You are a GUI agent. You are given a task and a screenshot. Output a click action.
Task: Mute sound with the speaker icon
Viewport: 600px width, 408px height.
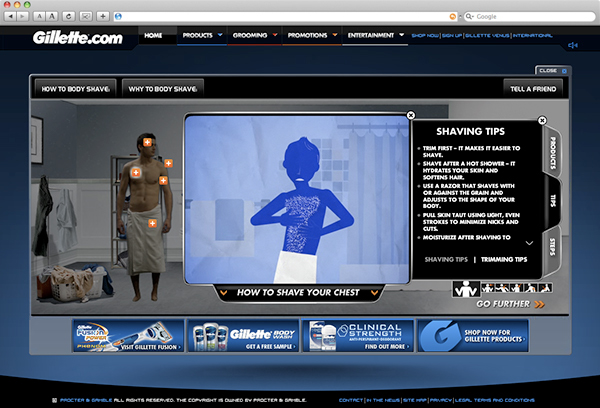[x=572, y=45]
